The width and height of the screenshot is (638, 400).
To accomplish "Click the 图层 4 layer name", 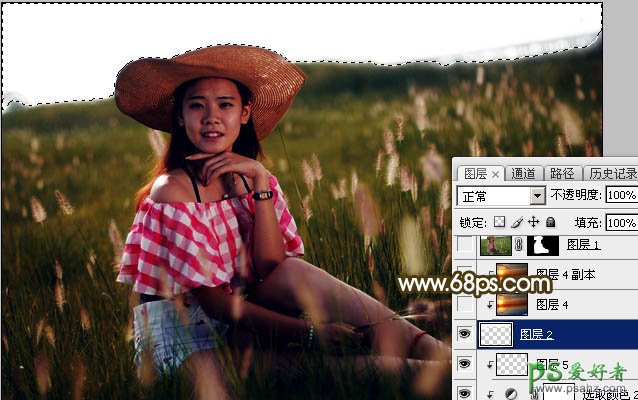I will (552, 304).
